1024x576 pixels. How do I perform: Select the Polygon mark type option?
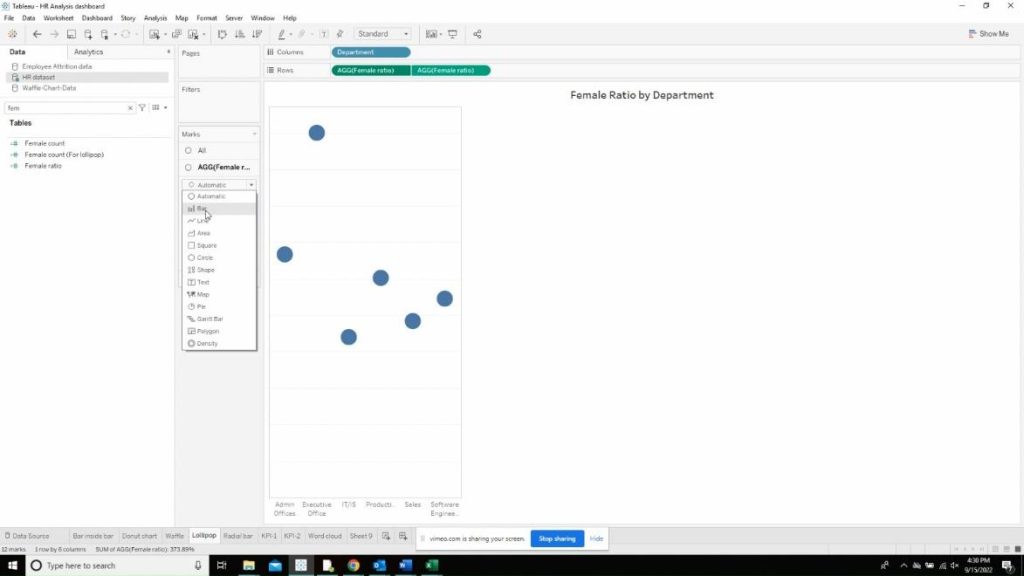tap(205, 331)
